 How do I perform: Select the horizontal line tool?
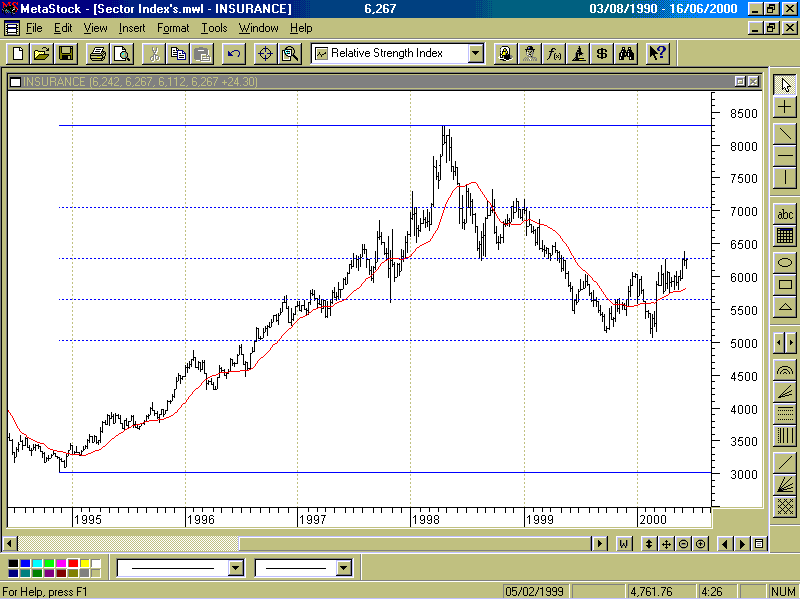[x=785, y=156]
